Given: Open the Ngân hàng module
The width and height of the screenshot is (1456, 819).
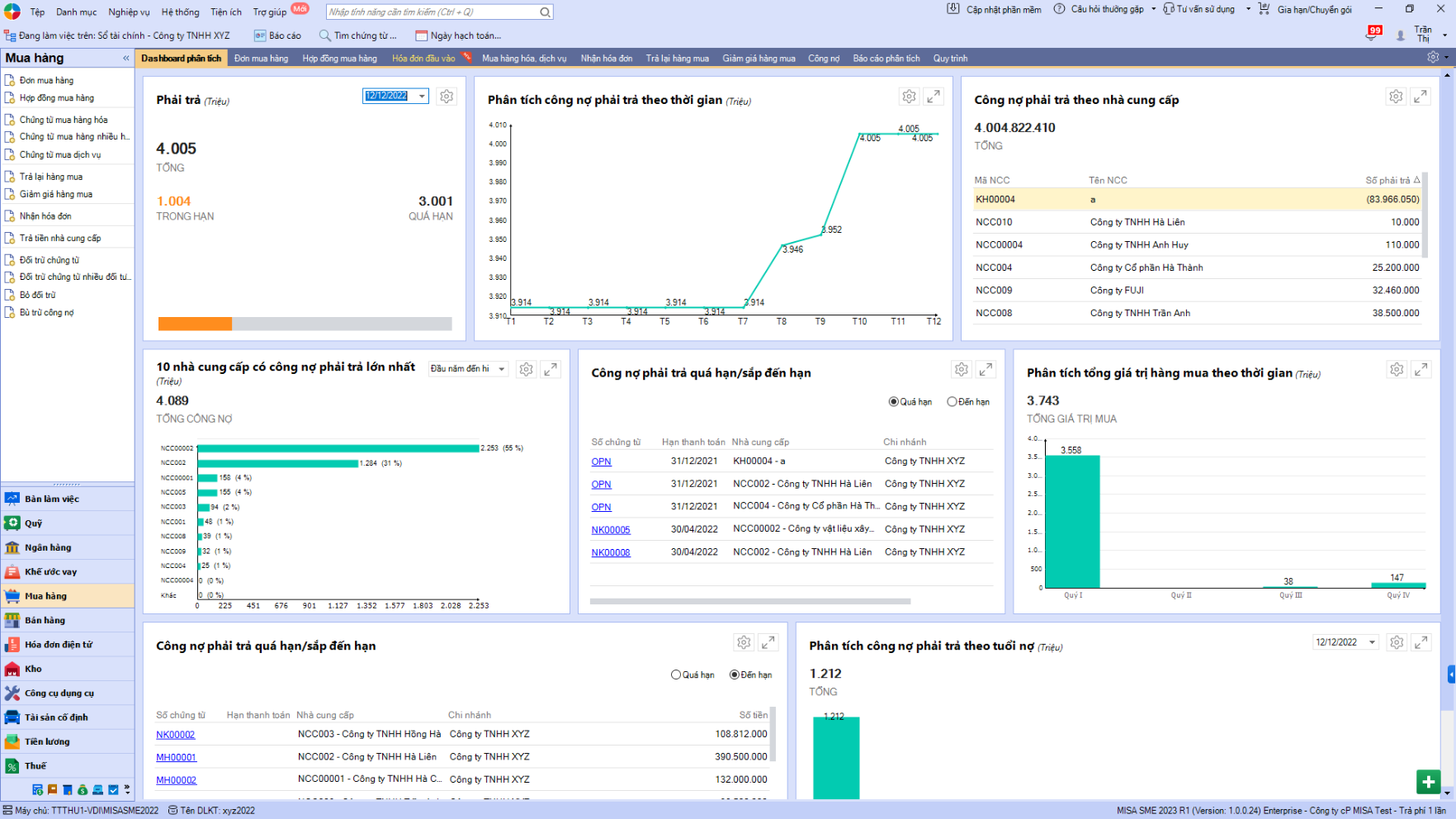Looking at the screenshot, I should [x=48, y=547].
